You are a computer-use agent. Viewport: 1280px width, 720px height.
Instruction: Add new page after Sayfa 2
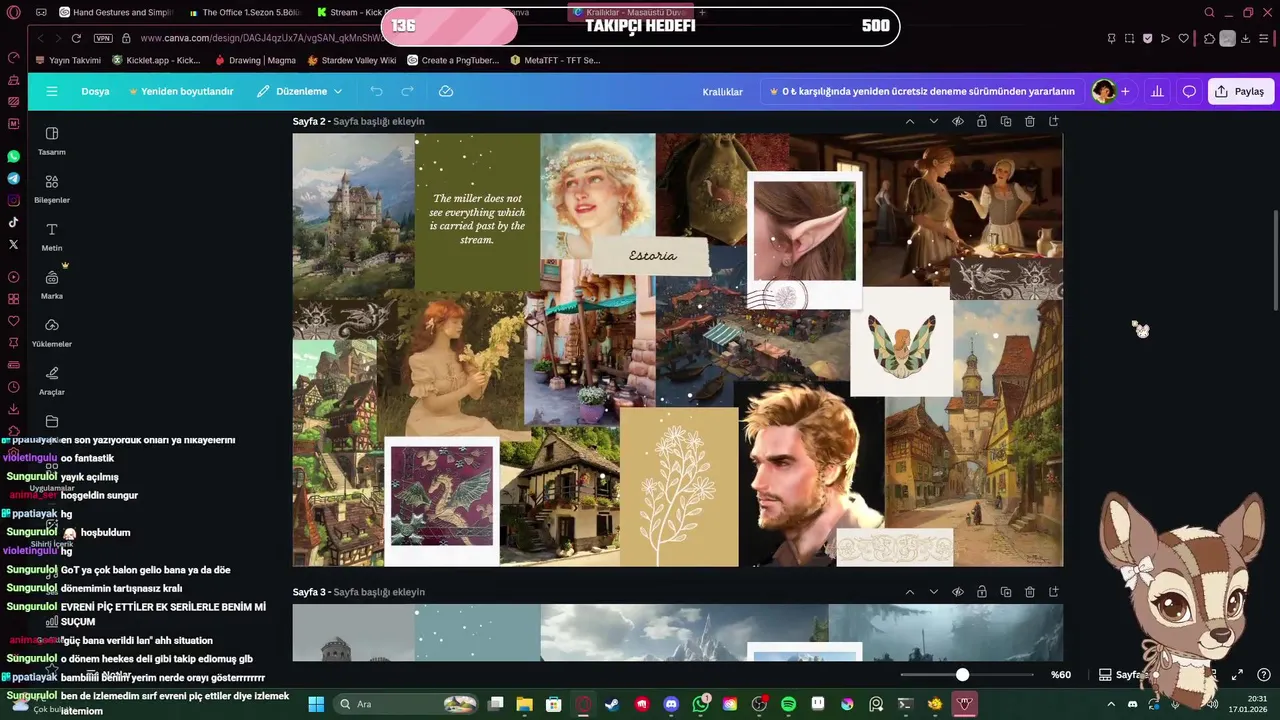click(1054, 121)
